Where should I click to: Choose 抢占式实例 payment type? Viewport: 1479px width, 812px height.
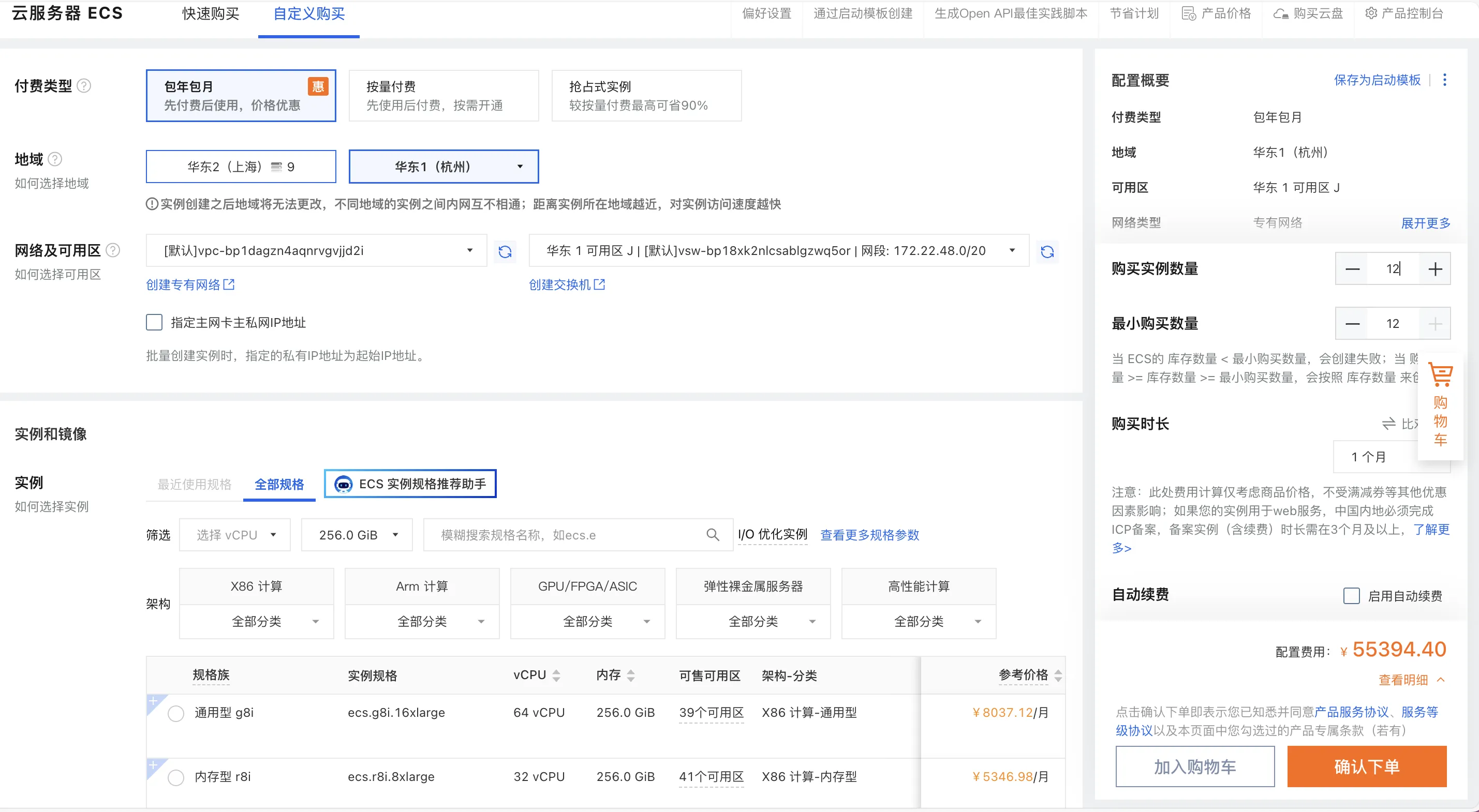(646, 96)
